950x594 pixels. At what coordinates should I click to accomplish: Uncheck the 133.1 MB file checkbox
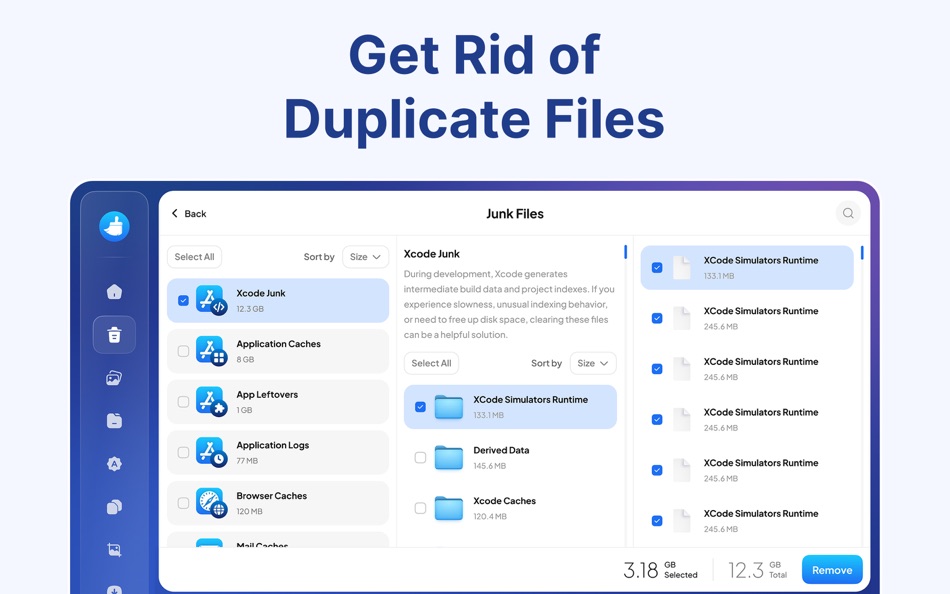point(657,267)
